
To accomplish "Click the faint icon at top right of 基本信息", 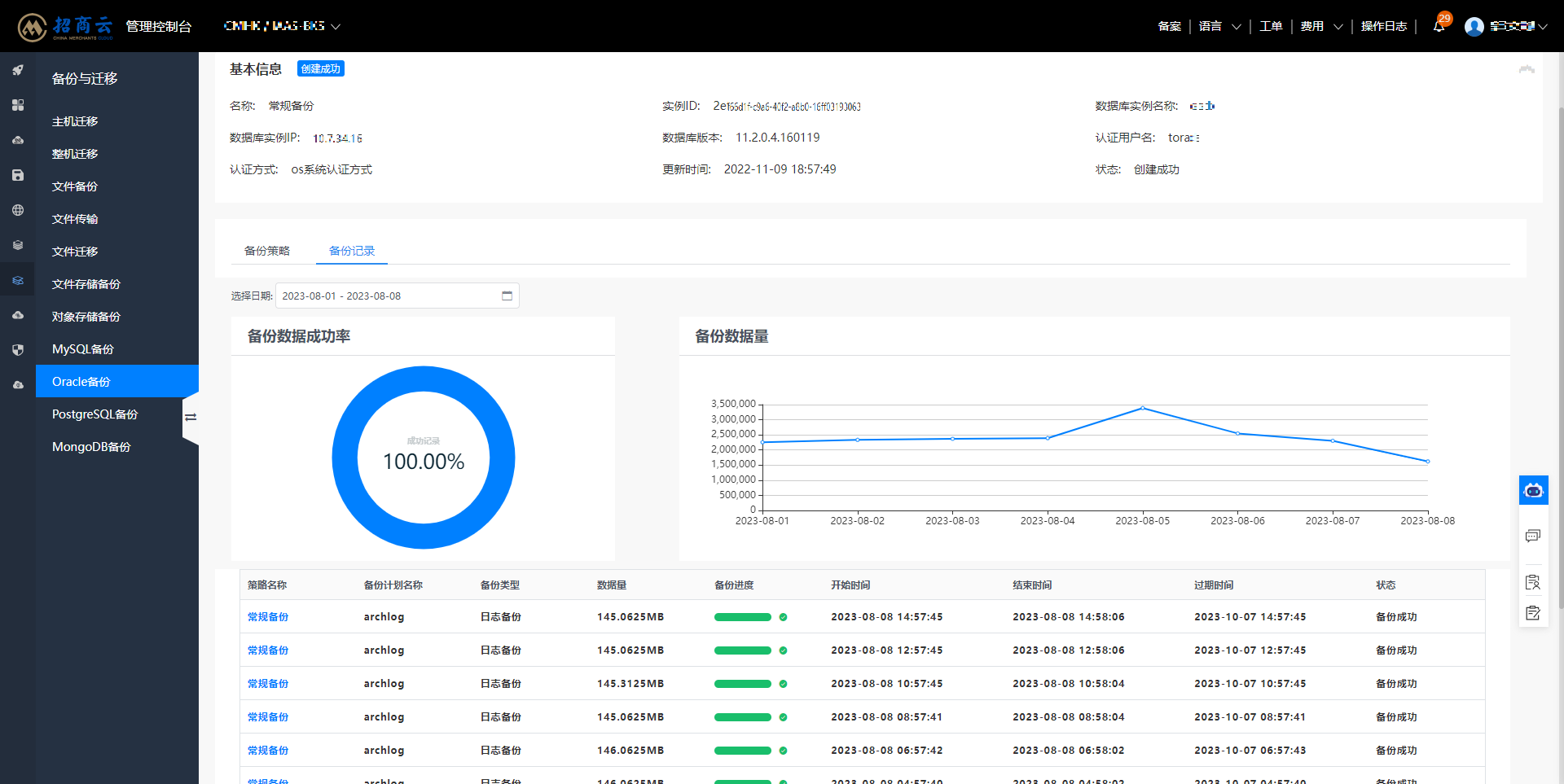I will (1527, 70).
